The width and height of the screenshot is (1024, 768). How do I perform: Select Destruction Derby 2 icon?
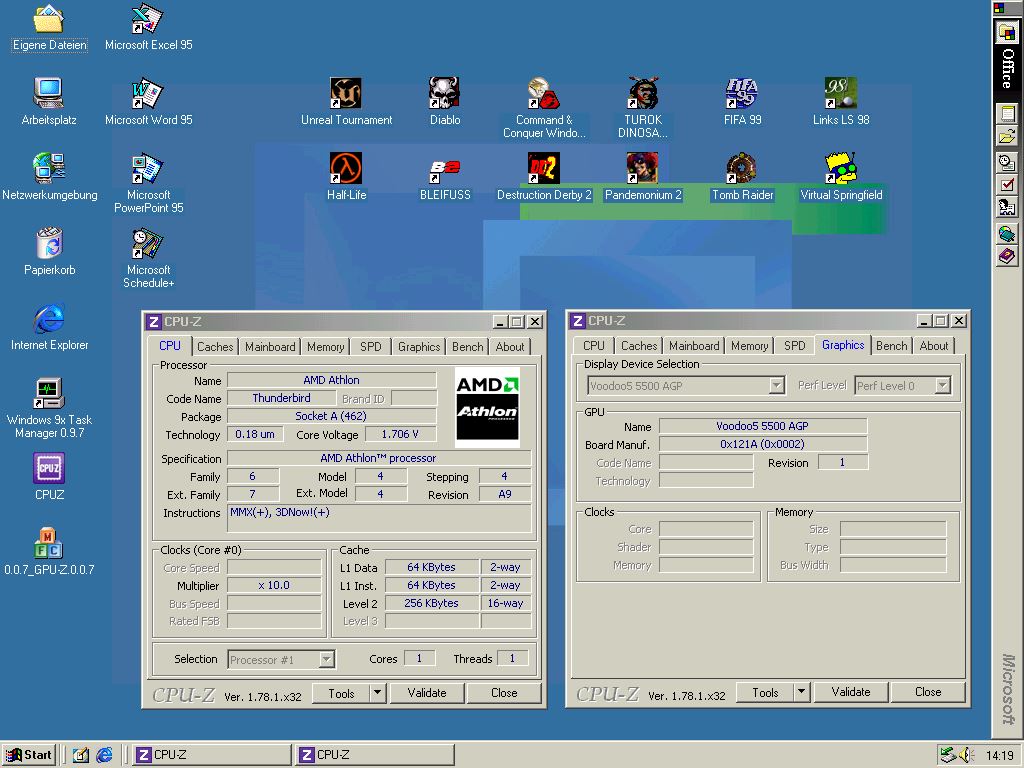(544, 168)
